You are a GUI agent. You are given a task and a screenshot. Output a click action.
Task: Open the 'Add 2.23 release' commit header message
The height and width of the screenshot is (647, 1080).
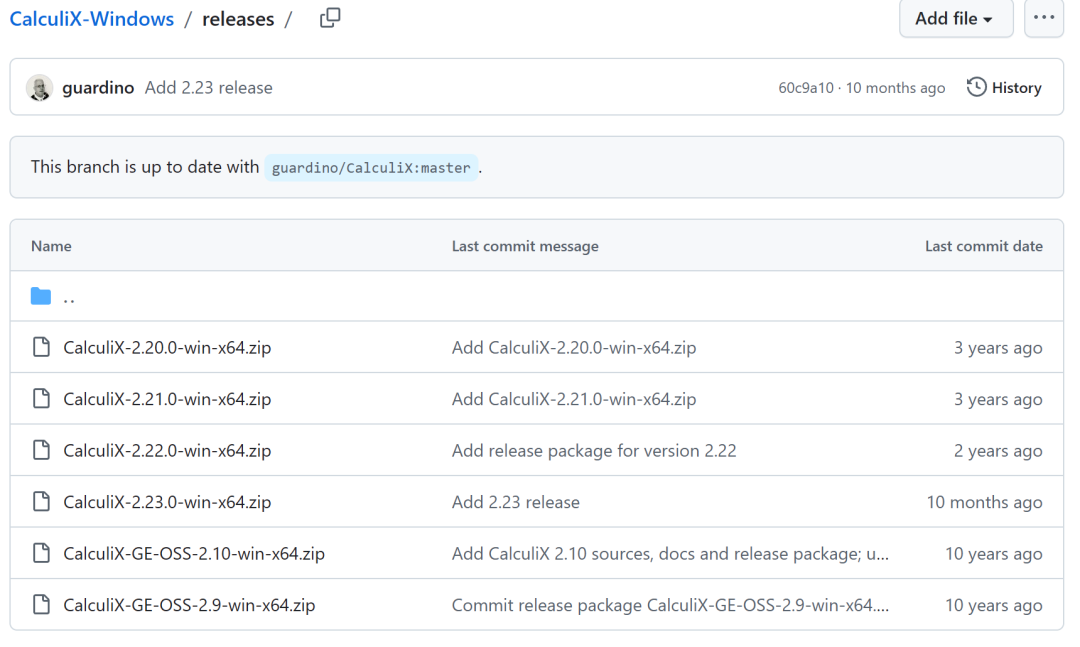click(209, 88)
